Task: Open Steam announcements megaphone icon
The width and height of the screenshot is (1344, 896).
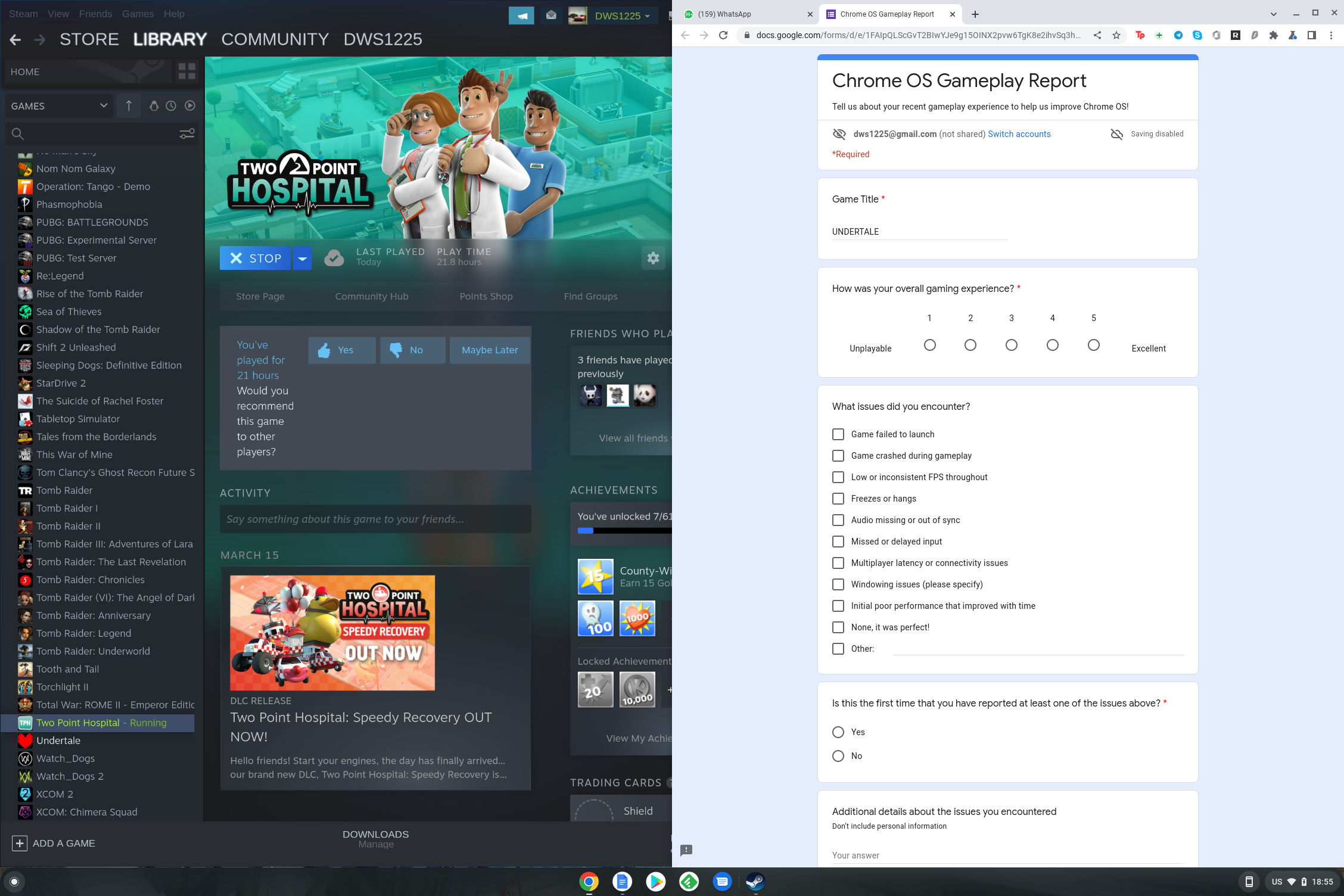Action: 521,15
